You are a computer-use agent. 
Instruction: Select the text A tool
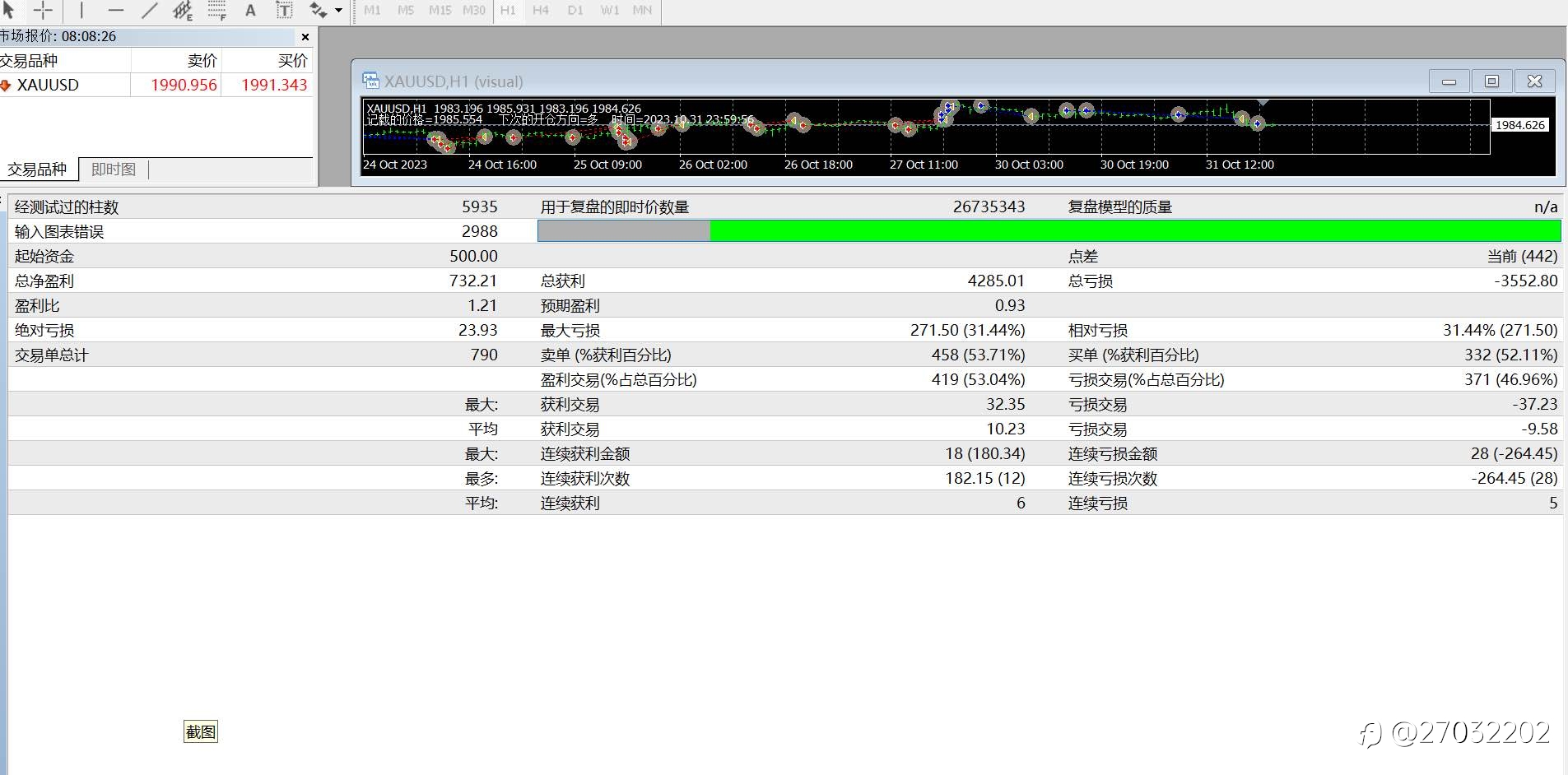(250, 10)
